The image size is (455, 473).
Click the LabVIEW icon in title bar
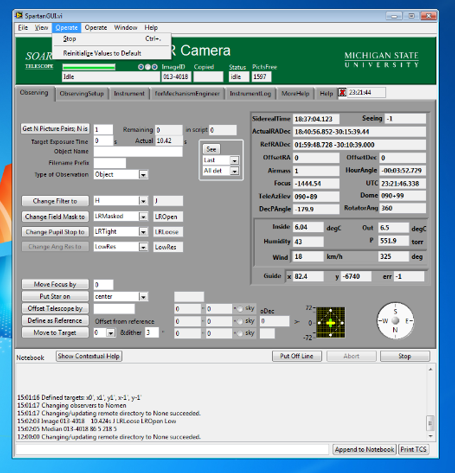click(x=19, y=16)
